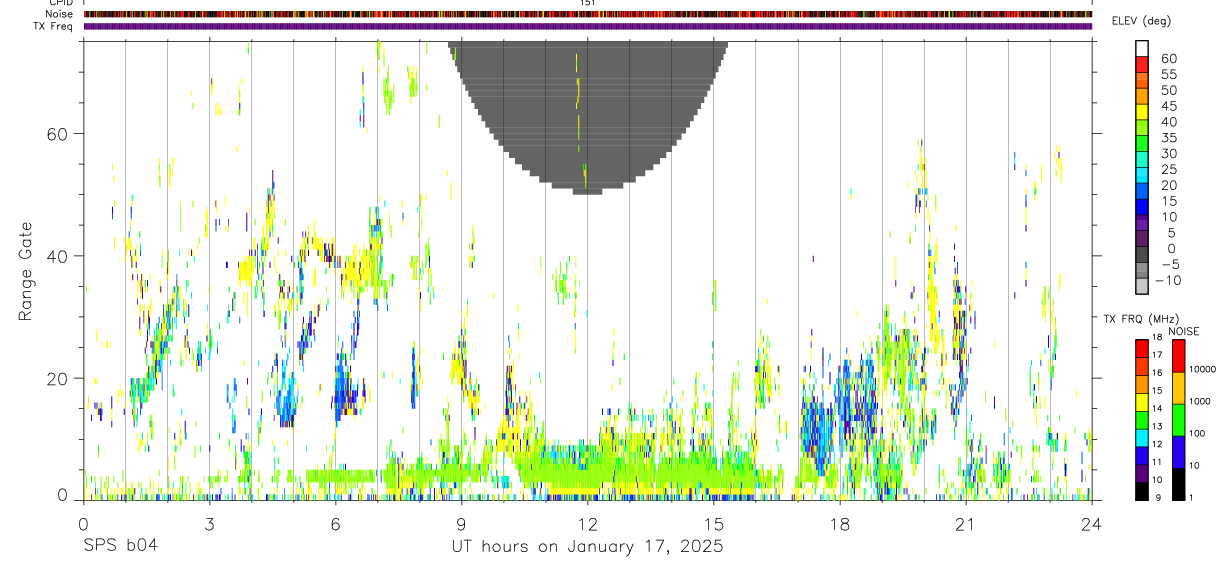Click the x-axis tick label "12"
This screenshot has height=567, width=1228.
(587, 524)
